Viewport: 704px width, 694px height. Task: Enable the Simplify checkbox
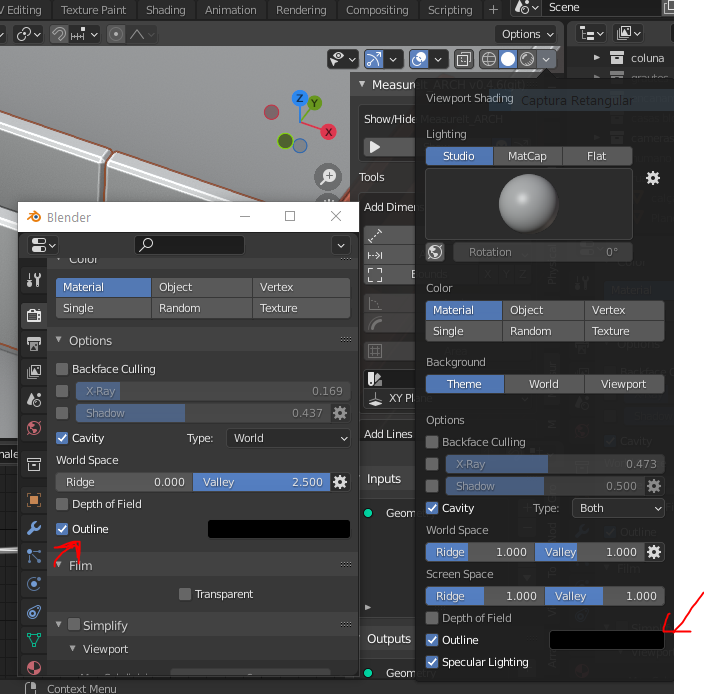tap(74, 624)
